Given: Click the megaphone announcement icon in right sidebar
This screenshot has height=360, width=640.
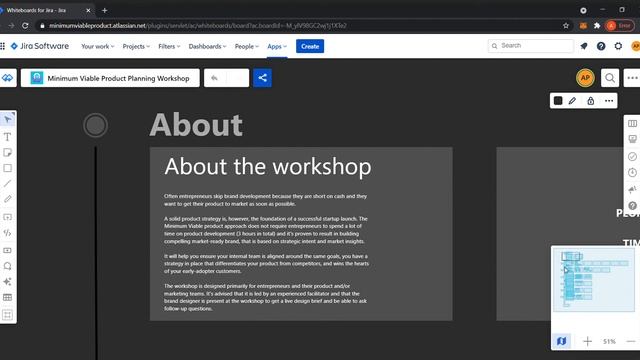Looking at the screenshot, I should (x=632, y=189).
